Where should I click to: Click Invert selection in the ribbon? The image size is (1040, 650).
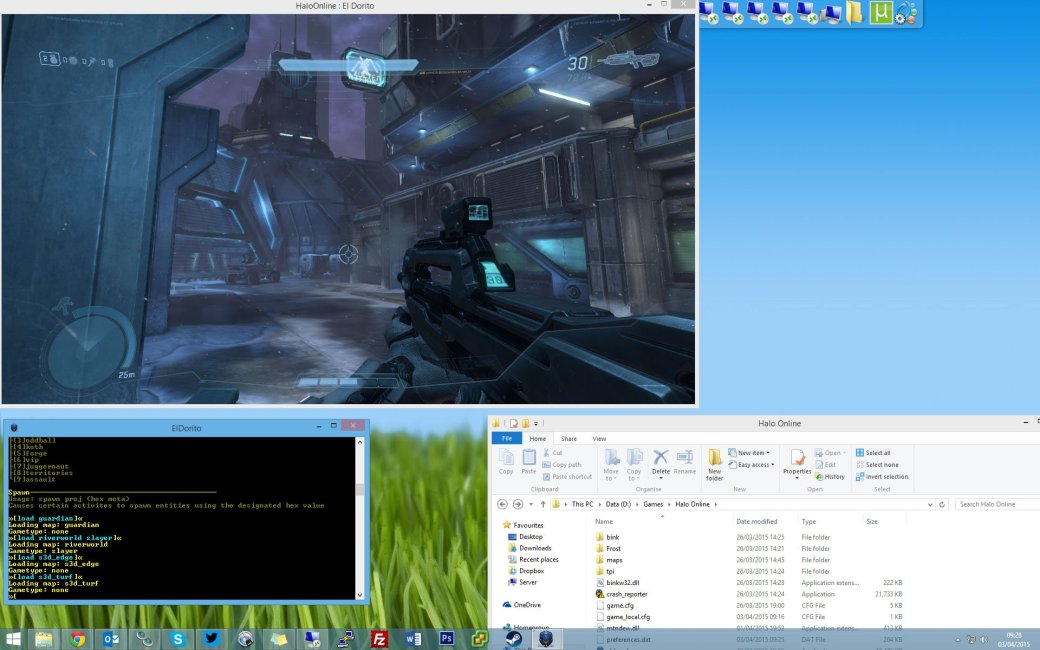pyautogui.click(x=881, y=477)
